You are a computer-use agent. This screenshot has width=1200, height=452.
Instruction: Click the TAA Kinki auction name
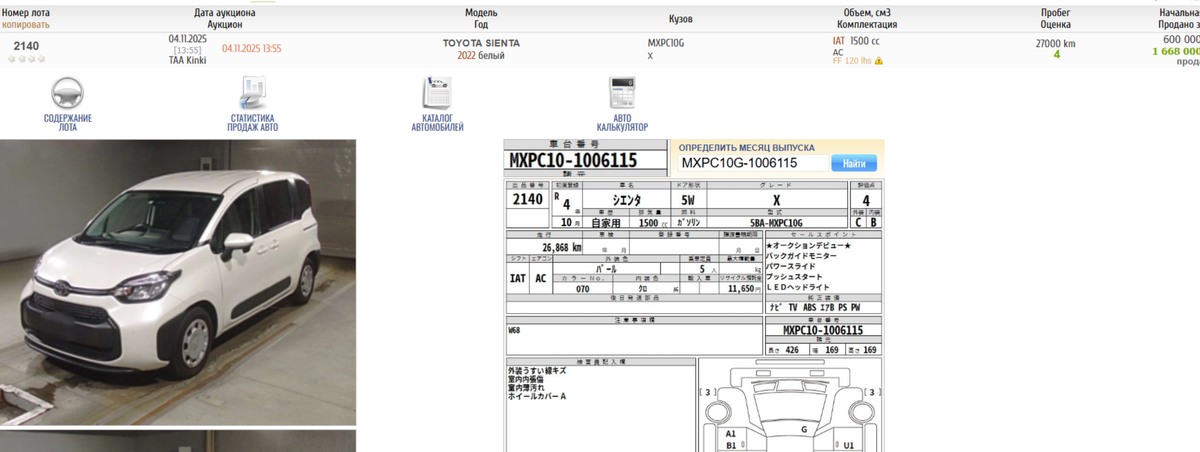[x=188, y=60]
